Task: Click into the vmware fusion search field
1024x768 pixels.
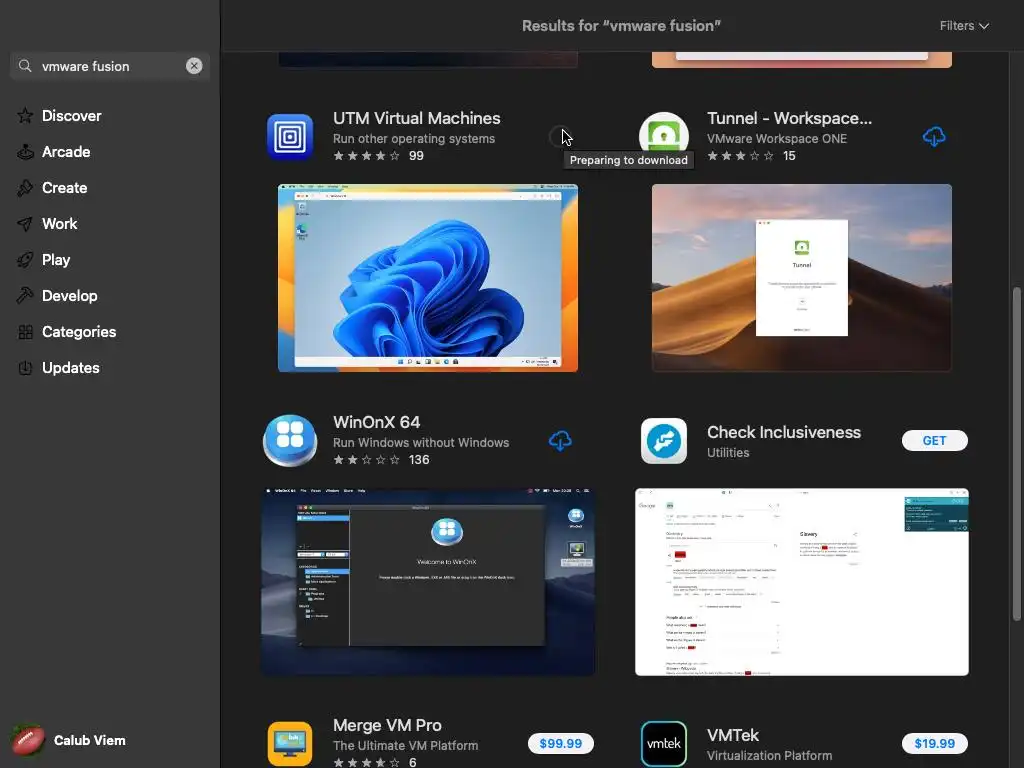Action: [110, 66]
